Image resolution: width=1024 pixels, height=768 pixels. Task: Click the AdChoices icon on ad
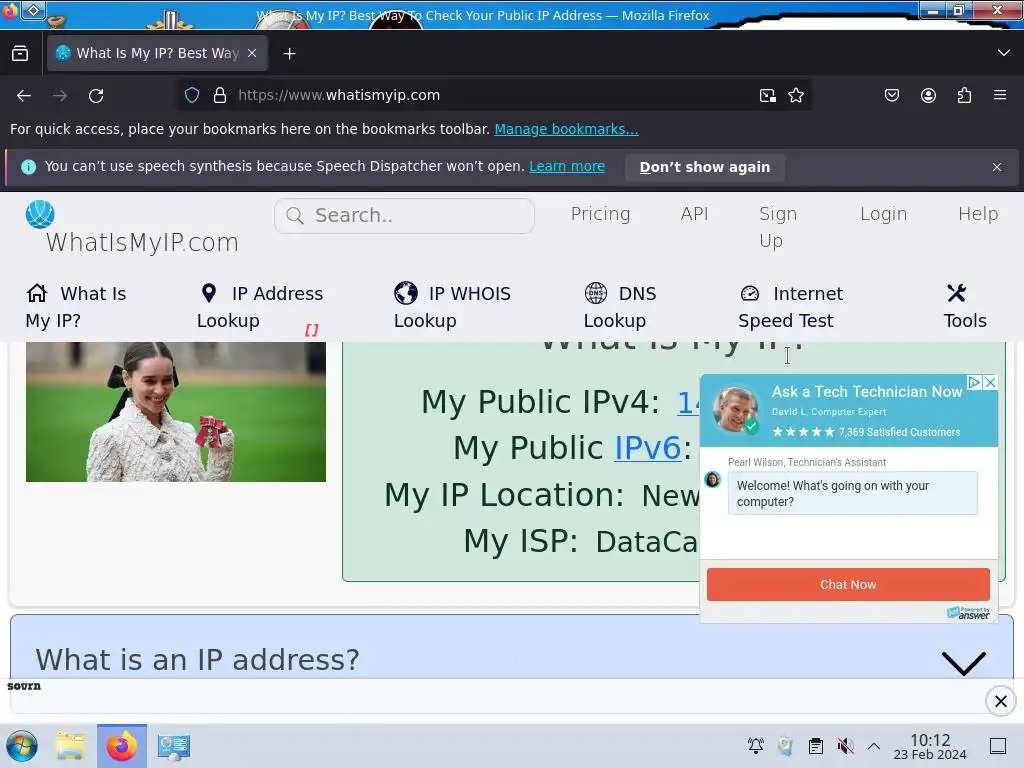(975, 383)
